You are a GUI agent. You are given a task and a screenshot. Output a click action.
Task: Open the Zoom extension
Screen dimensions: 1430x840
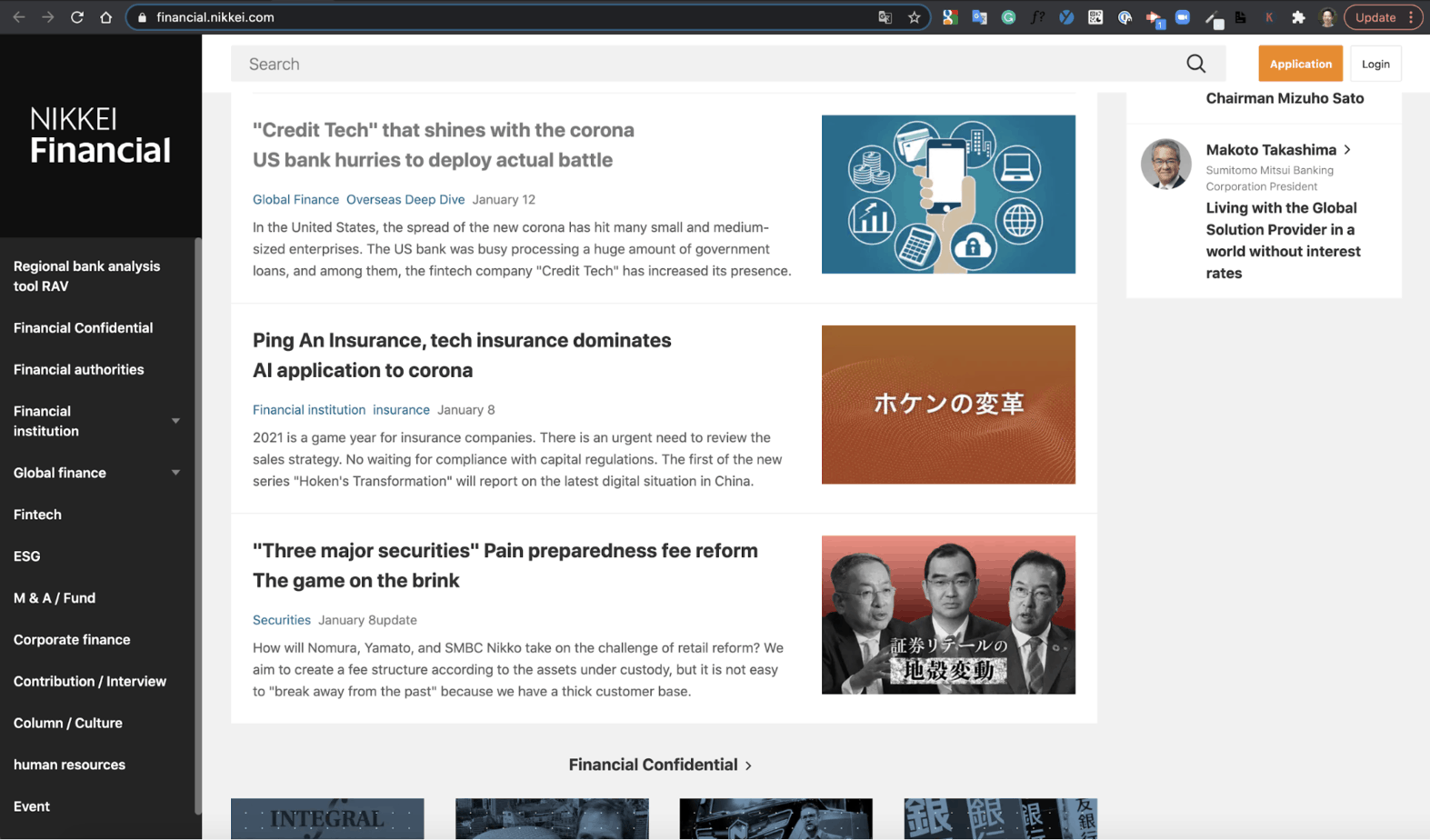(x=1183, y=17)
